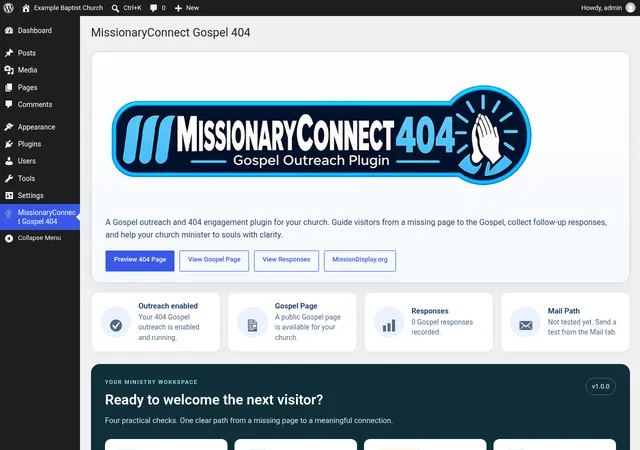
Task: Open the New content menu
Action: 187,8
